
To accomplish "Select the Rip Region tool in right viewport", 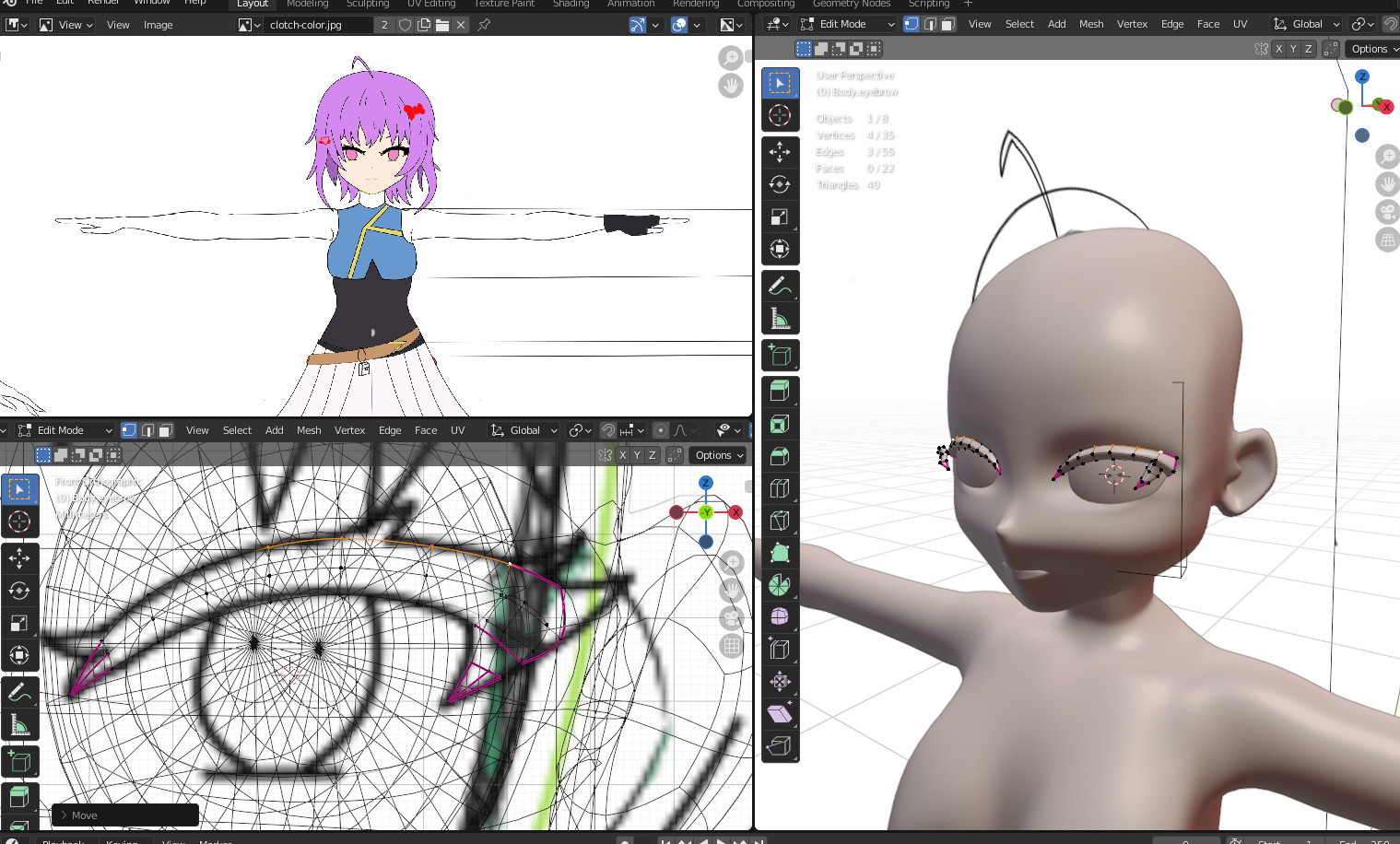I will tap(780, 746).
